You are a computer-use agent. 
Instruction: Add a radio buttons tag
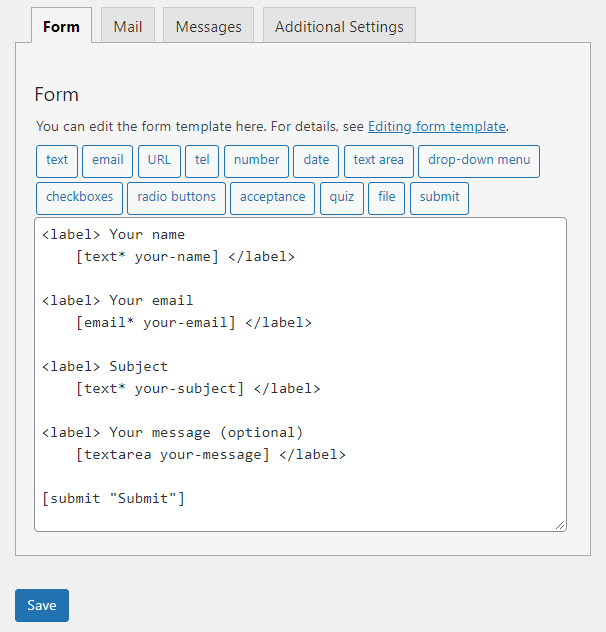(176, 198)
